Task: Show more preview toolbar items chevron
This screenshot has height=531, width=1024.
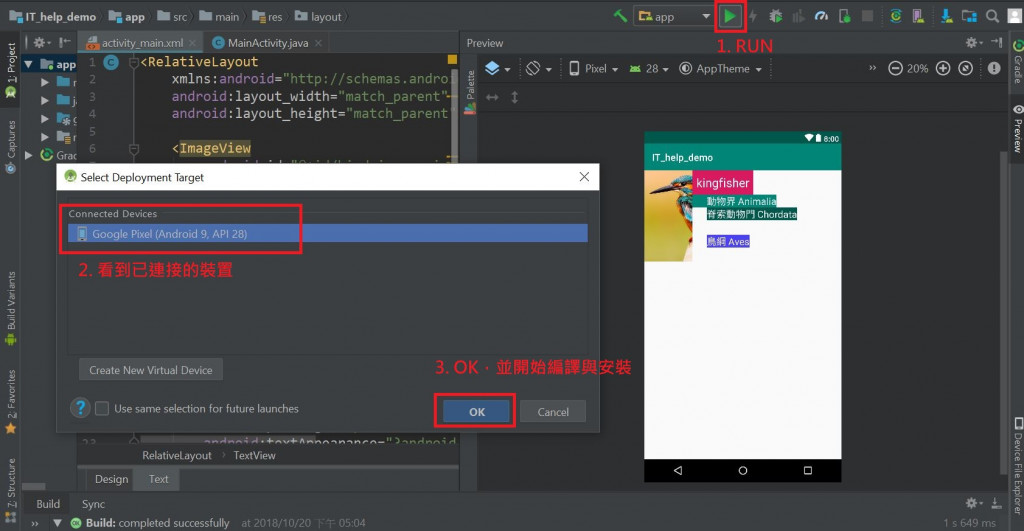Action: pos(872,68)
